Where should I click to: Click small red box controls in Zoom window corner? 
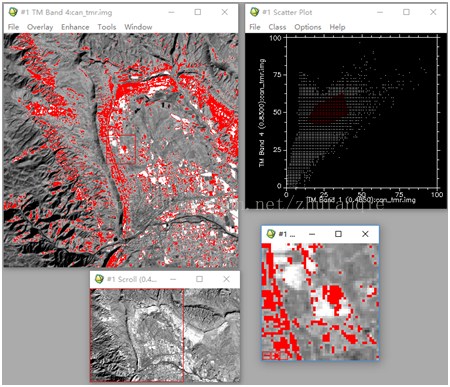[275, 356]
